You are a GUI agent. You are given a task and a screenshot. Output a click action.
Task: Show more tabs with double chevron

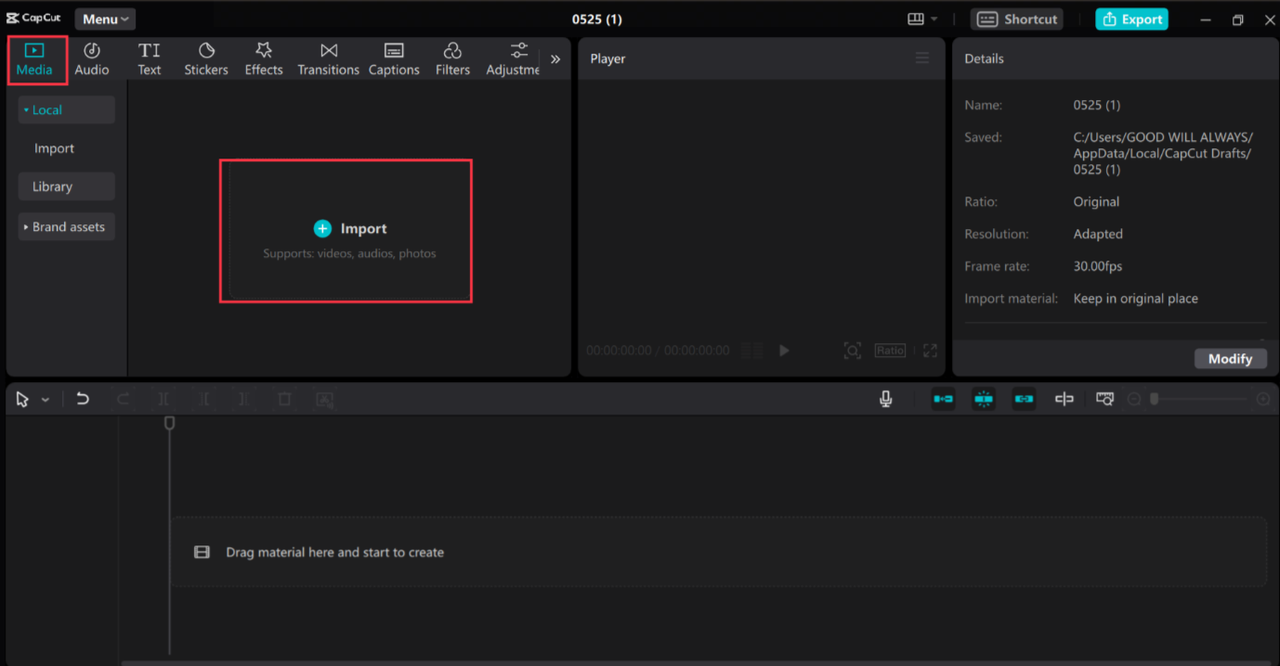[555, 59]
